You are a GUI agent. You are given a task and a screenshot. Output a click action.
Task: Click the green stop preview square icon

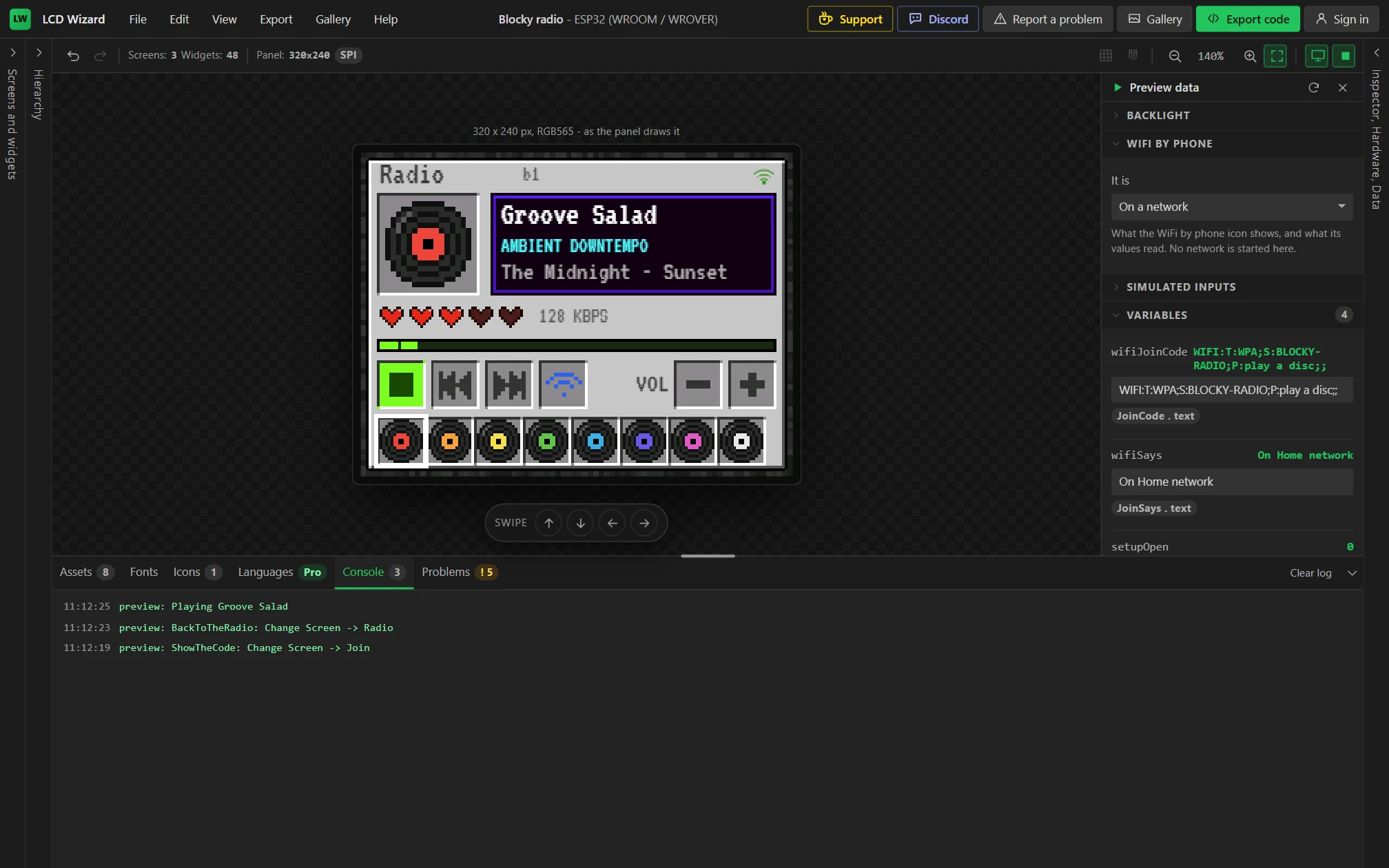(x=1345, y=56)
